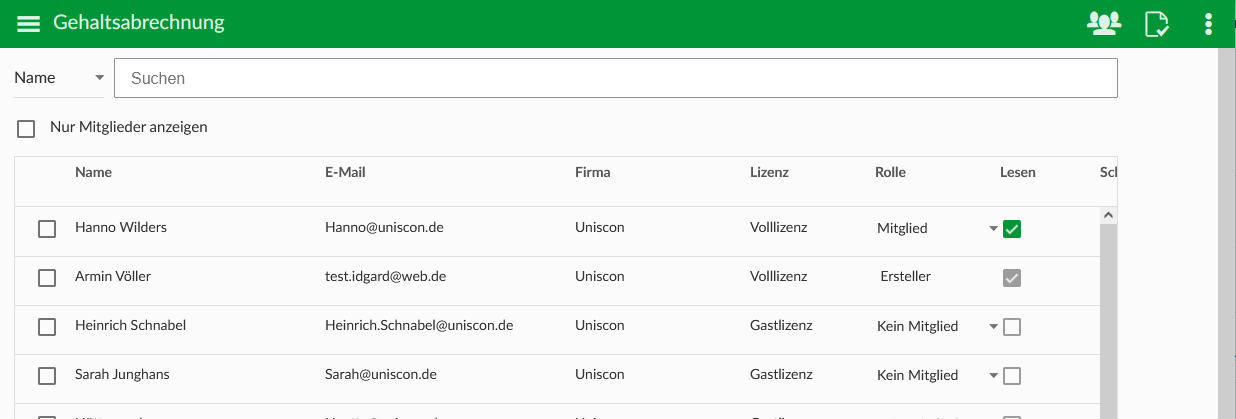Toggle Nur Mitglieder anzeigen checkbox
The height and width of the screenshot is (419, 1236).
26,129
